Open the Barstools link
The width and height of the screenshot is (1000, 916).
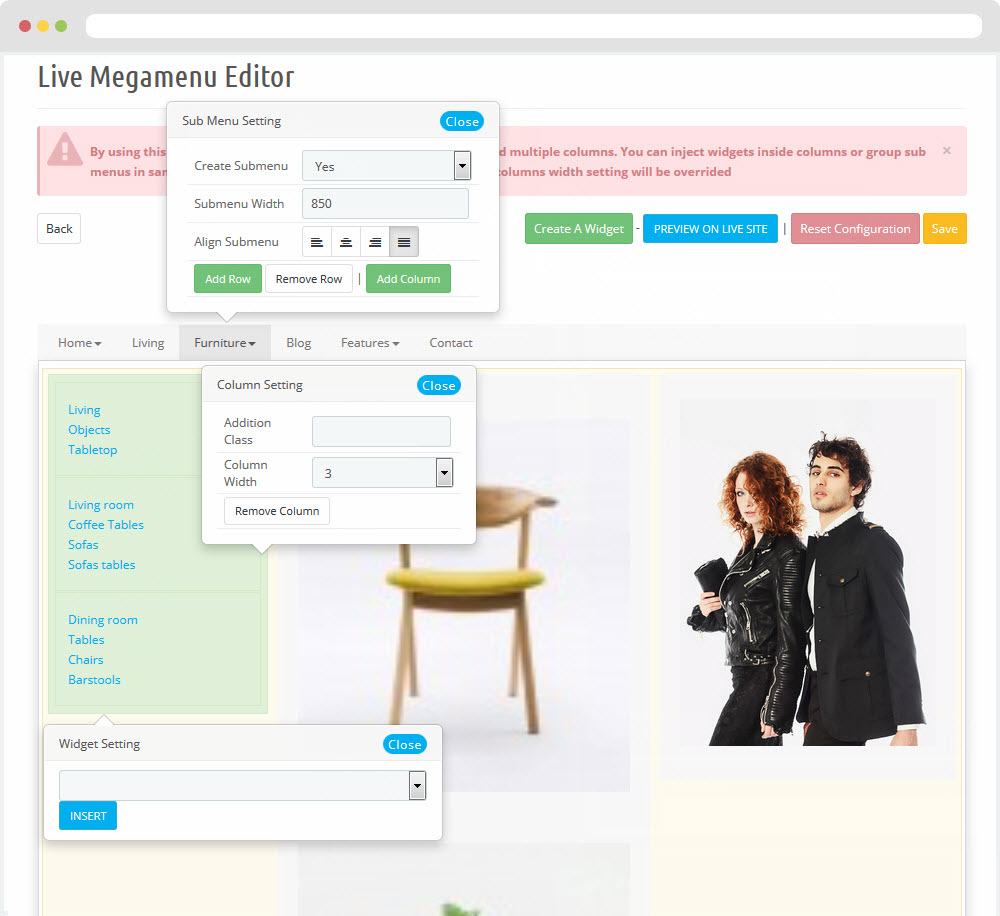[94, 679]
